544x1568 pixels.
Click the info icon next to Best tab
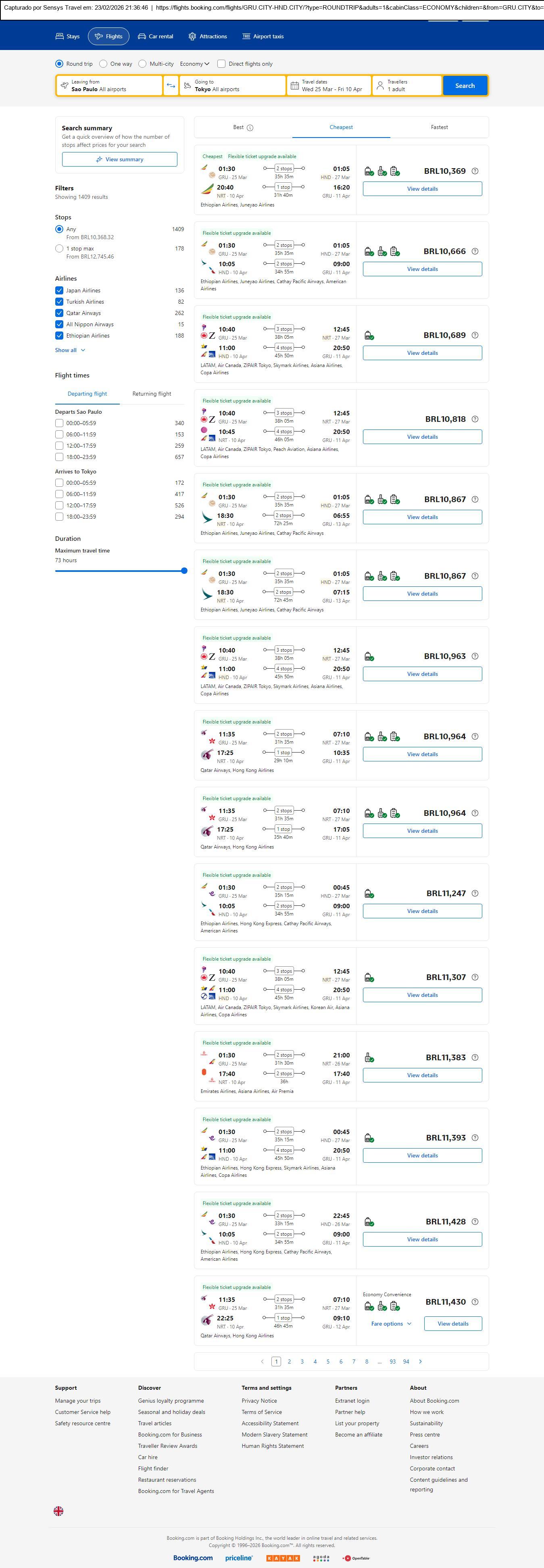click(x=250, y=128)
